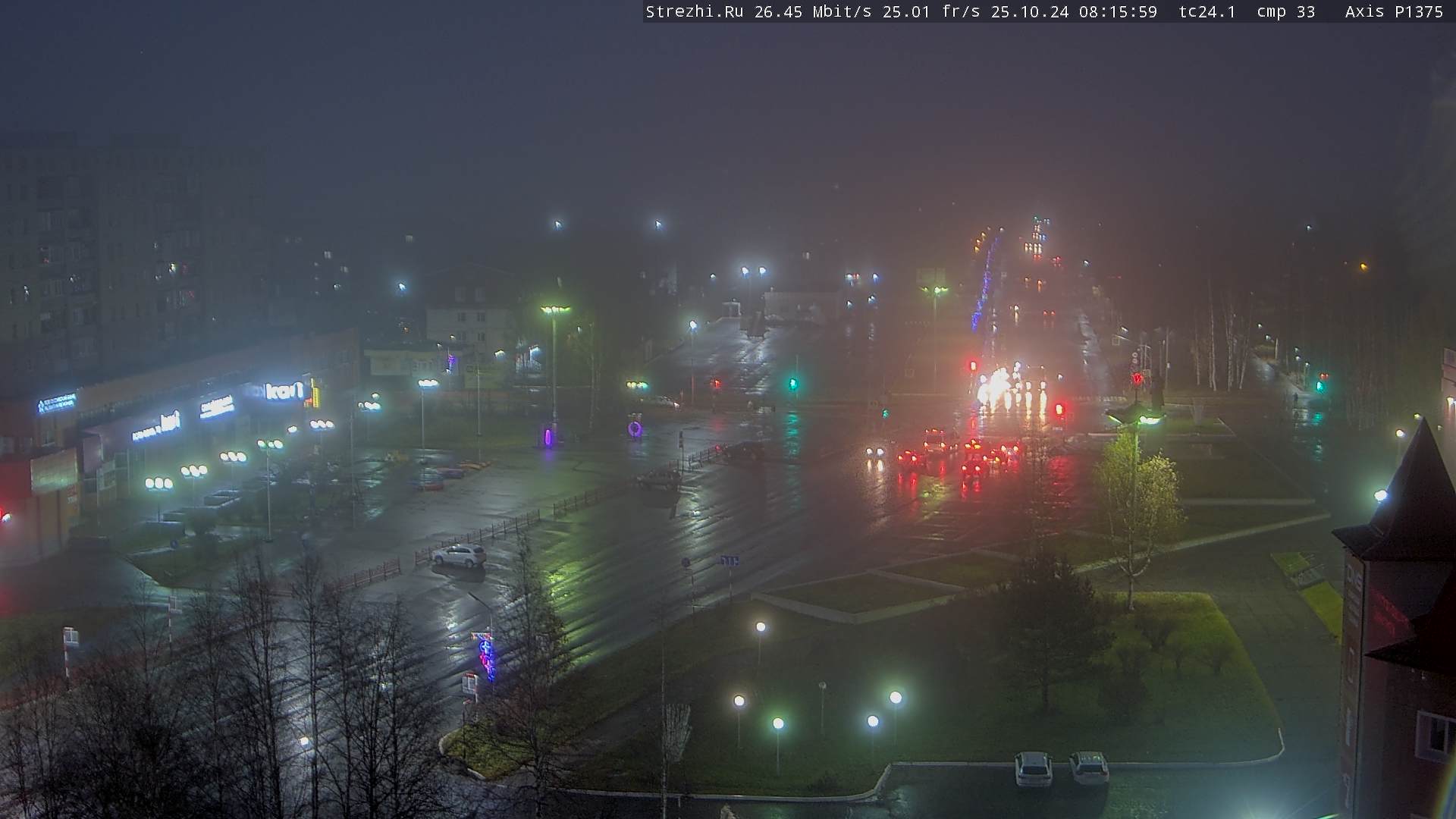Click the illuminated "kari" store sign
The height and width of the screenshot is (819, 1456).
point(284,391)
